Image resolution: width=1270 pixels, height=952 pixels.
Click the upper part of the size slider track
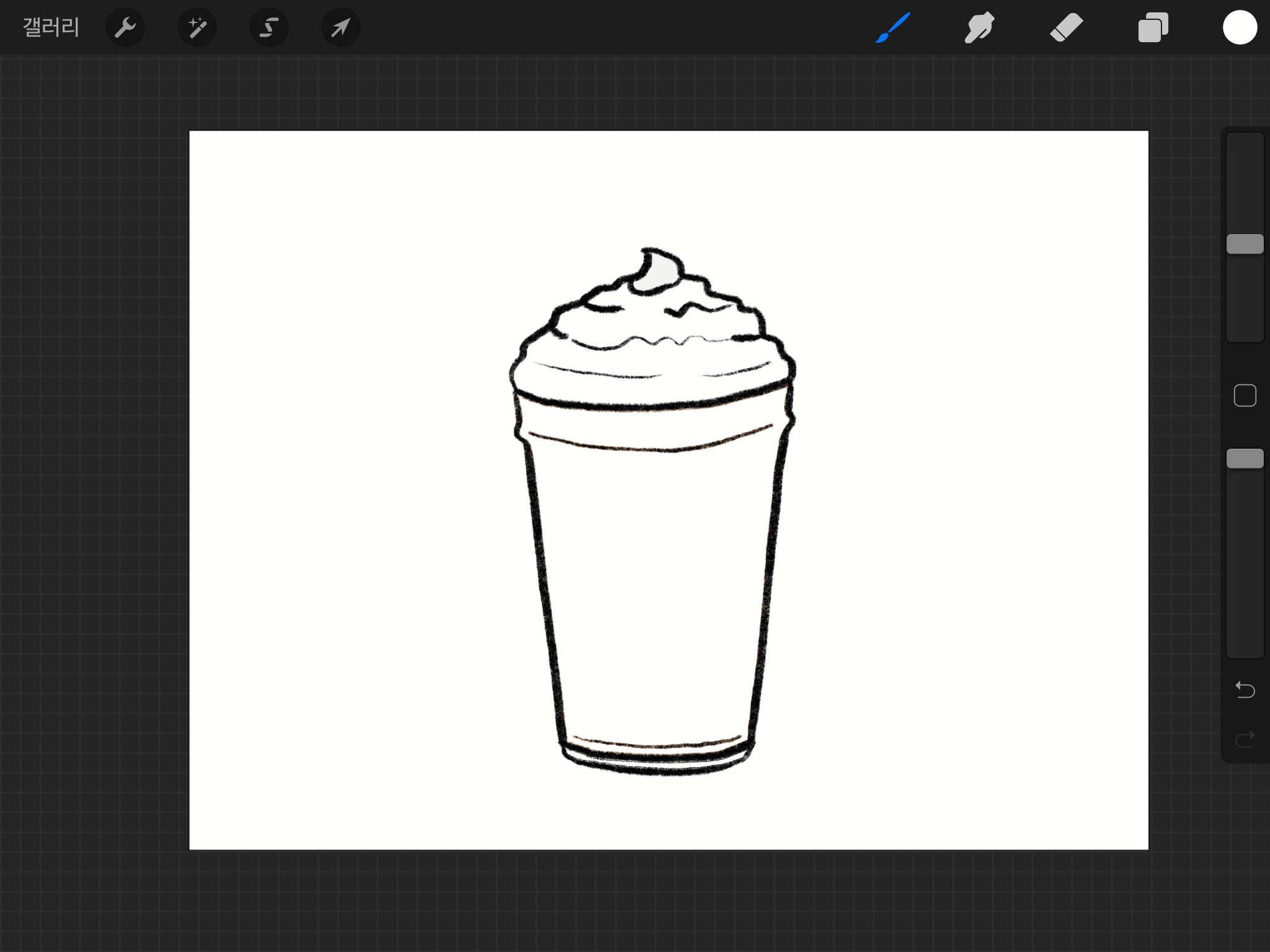(x=1245, y=180)
